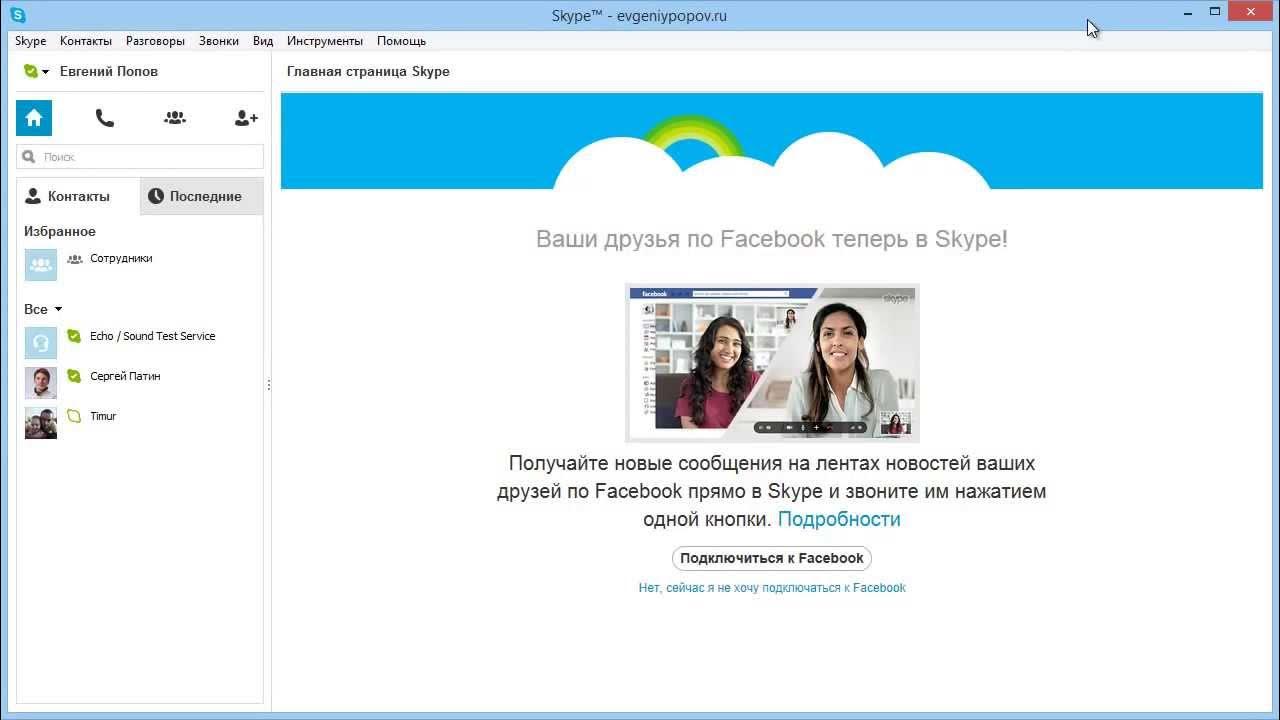Switch to the Последние tab
The image size is (1280, 720).
(202, 196)
